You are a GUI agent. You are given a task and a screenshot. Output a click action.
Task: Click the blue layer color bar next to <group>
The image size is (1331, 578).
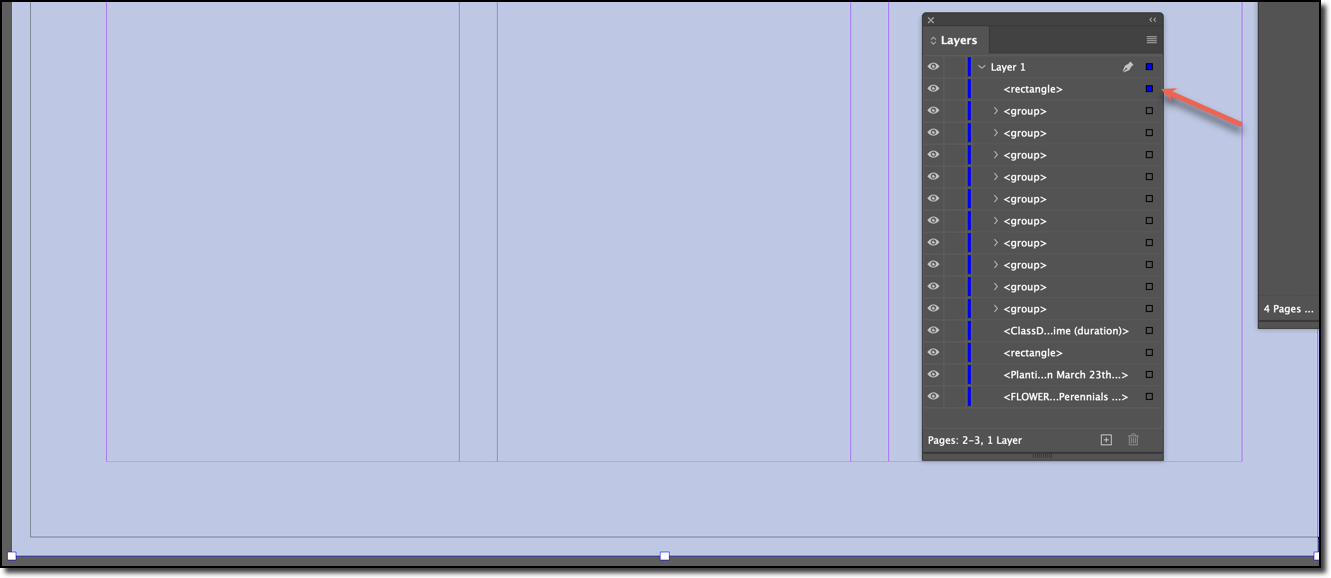(x=968, y=110)
